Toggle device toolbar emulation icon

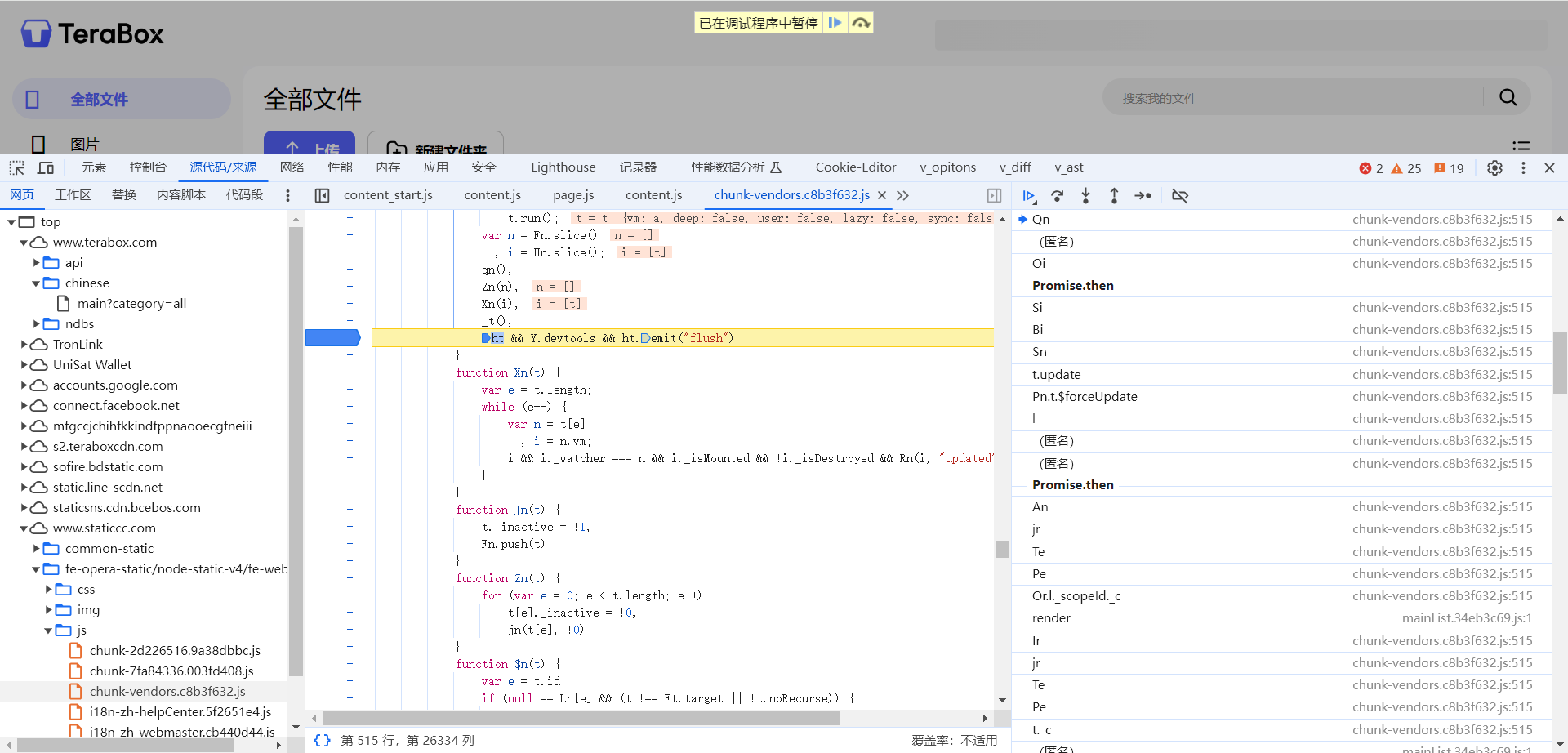coord(46,167)
